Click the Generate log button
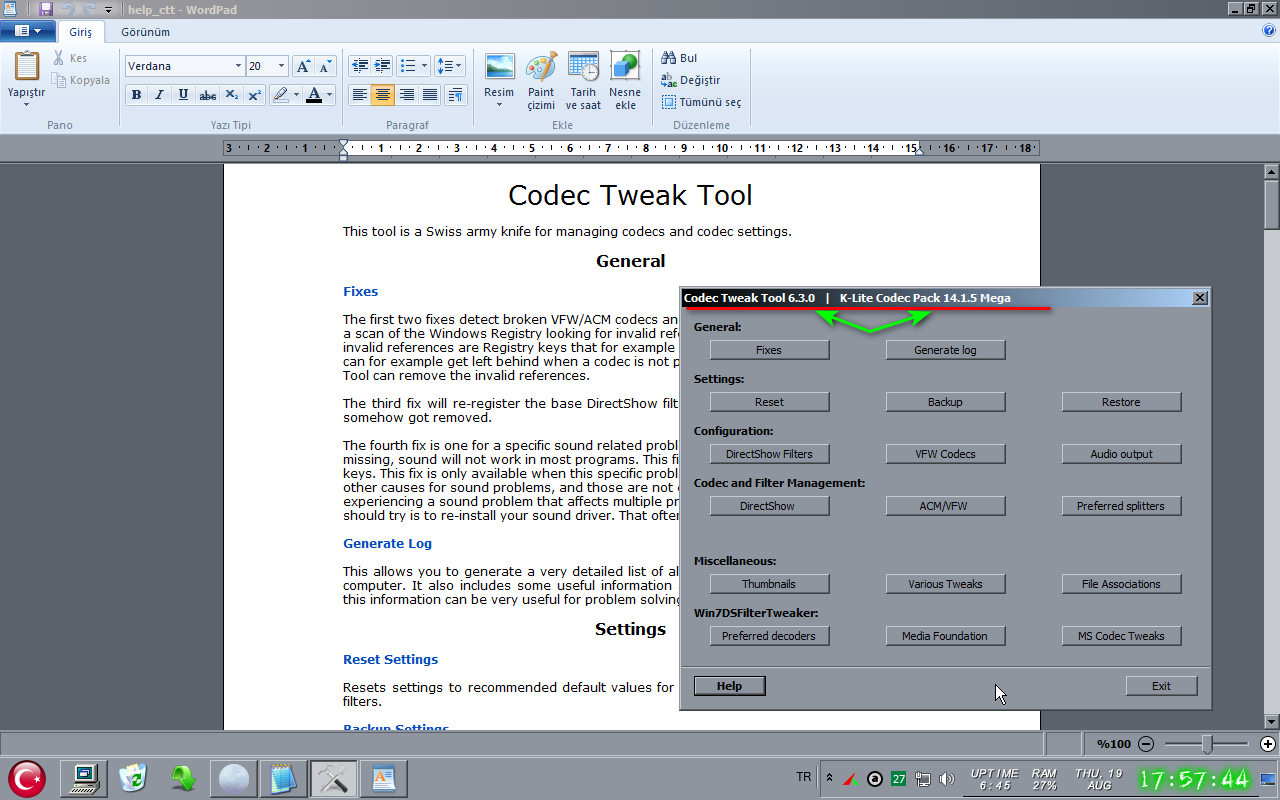Viewport: 1280px width, 800px height. pos(945,350)
